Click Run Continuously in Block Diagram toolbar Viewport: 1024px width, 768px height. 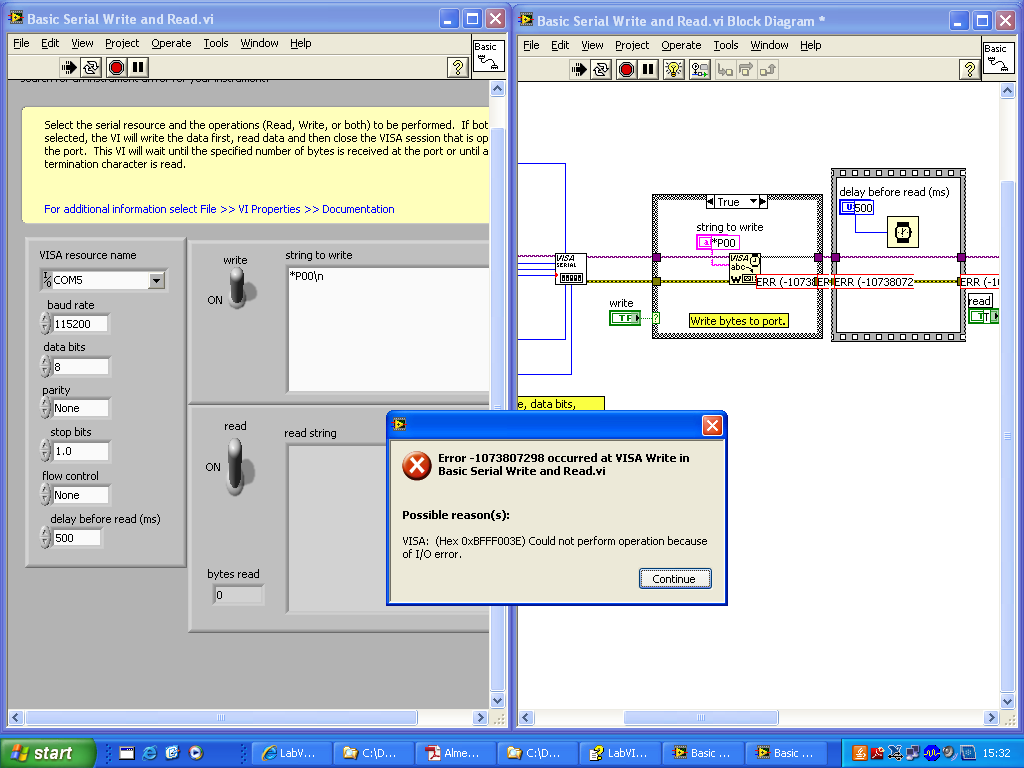601,69
